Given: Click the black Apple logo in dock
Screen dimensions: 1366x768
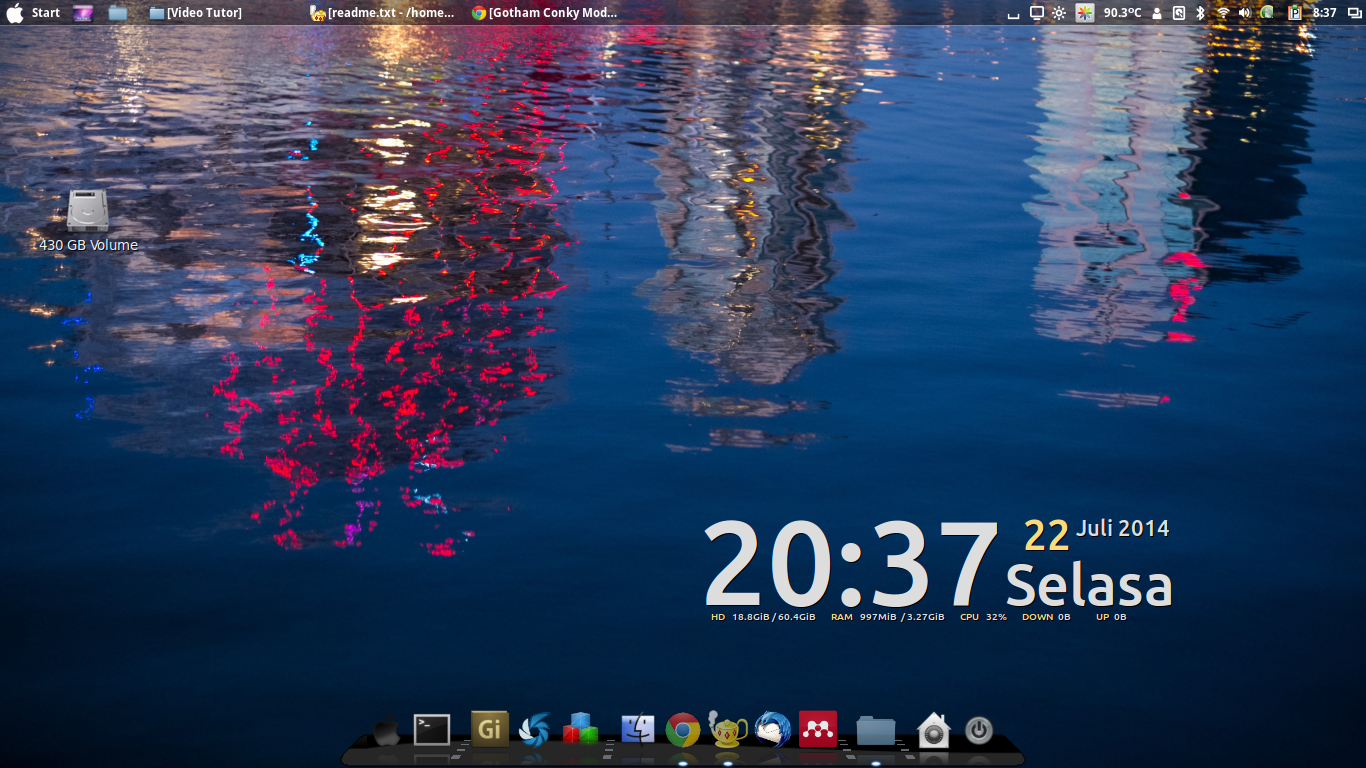Looking at the screenshot, I should tap(386, 732).
